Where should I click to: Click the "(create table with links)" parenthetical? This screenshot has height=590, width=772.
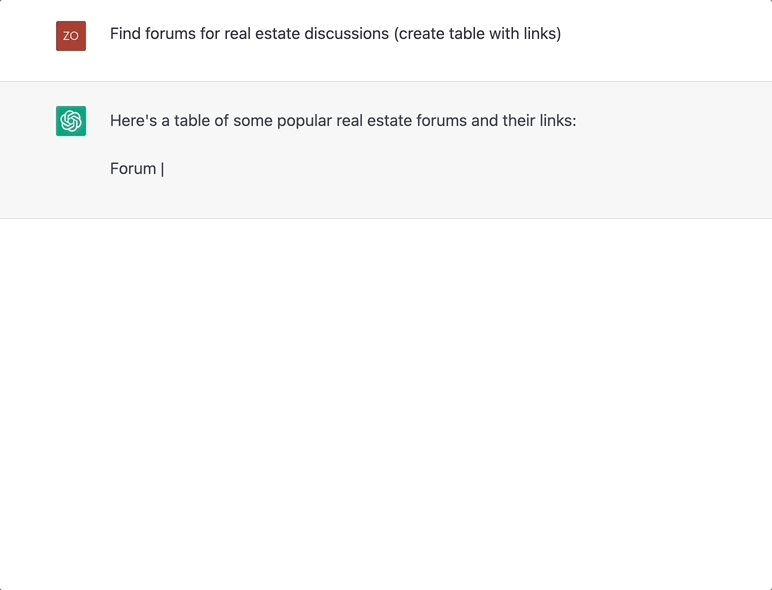(478, 34)
